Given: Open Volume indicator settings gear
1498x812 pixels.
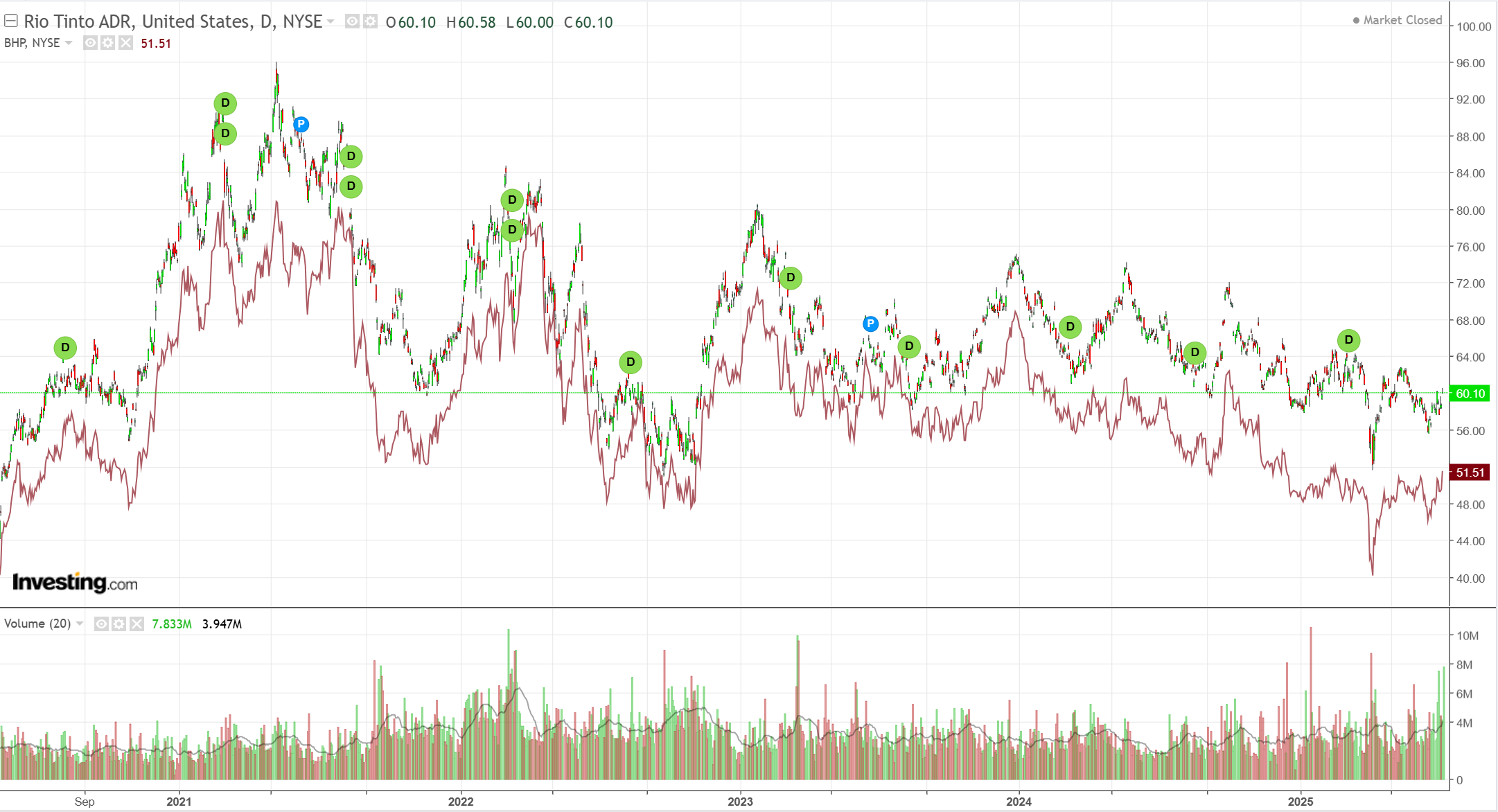Looking at the screenshot, I should [x=119, y=624].
